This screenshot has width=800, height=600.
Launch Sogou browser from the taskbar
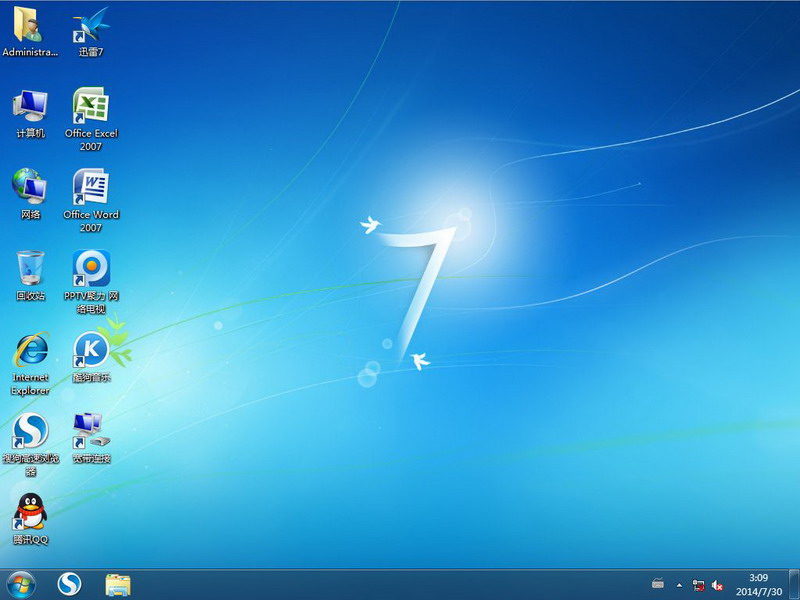tap(69, 585)
